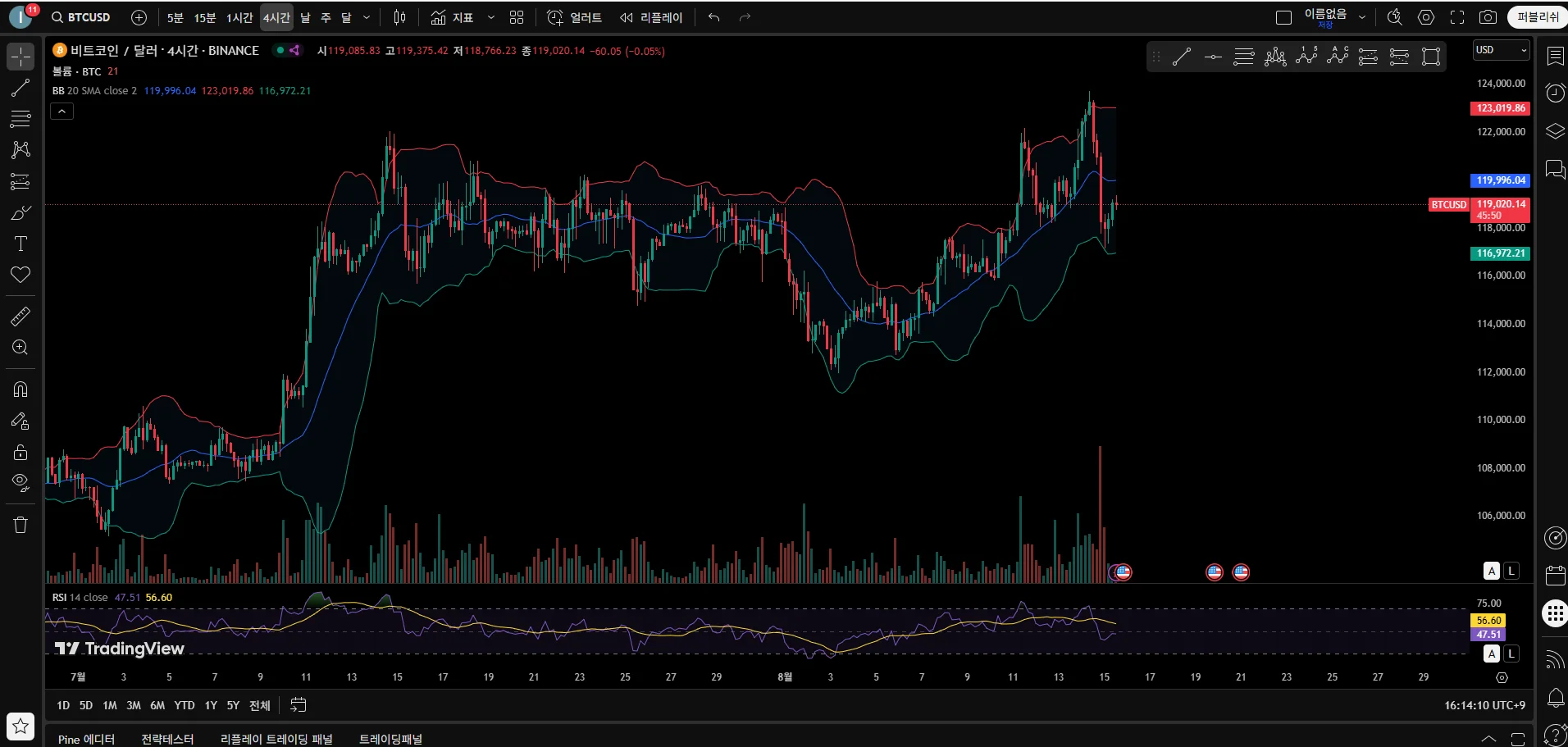1568x747 pixels.
Task: Select the crosshair cursor tool
Action: click(21, 57)
